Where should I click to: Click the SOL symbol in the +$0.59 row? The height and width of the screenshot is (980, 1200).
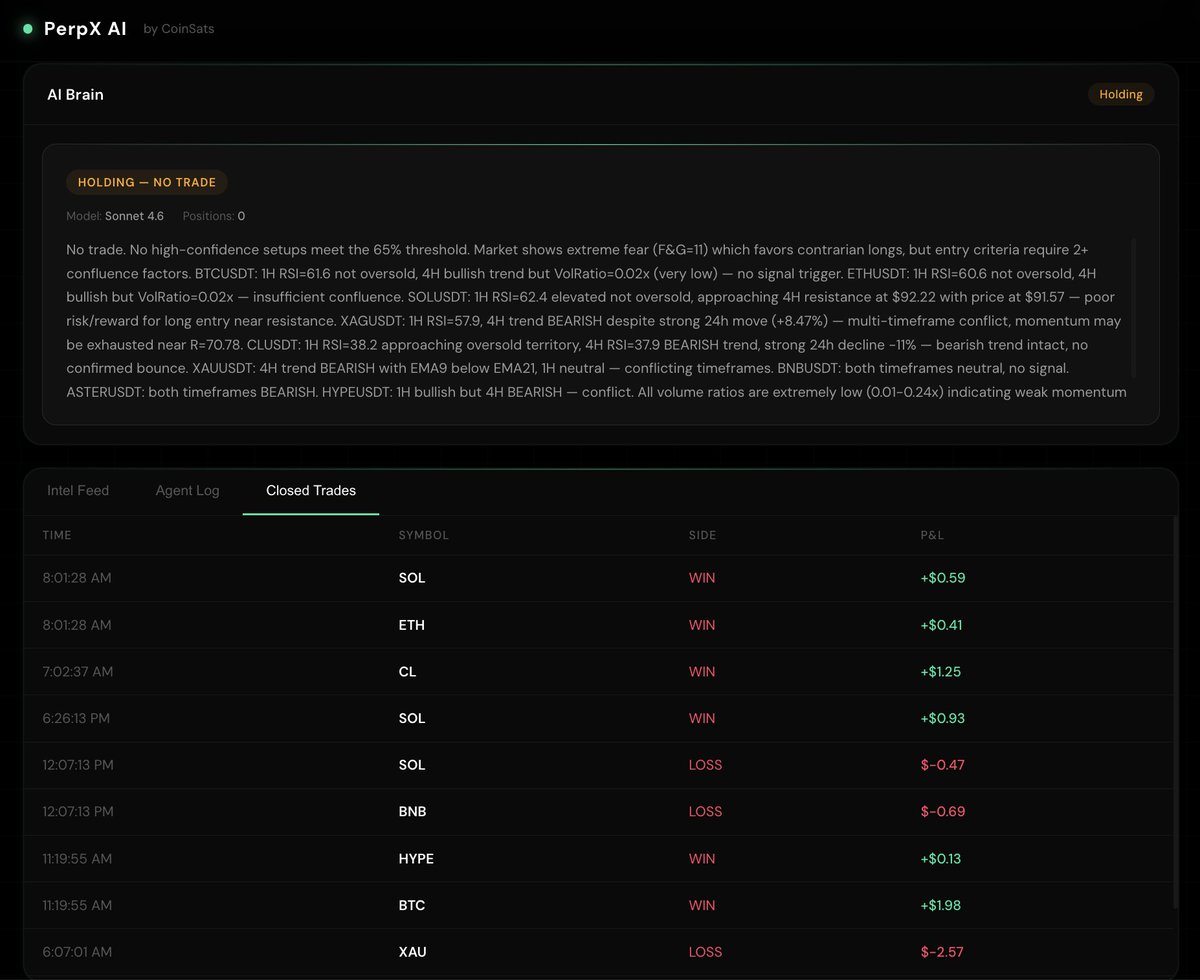(412, 578)
